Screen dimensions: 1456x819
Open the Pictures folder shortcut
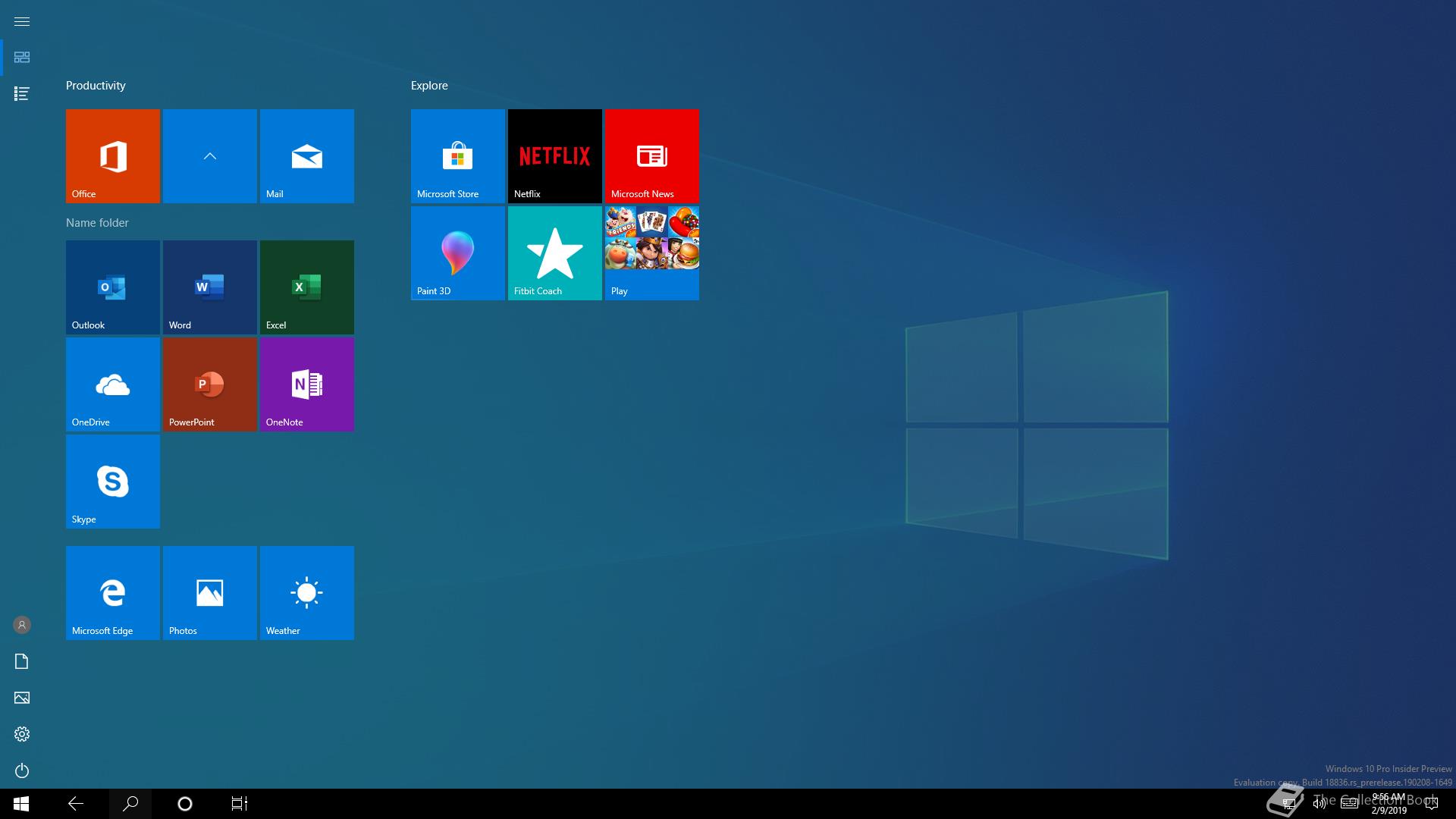[22, 698]
